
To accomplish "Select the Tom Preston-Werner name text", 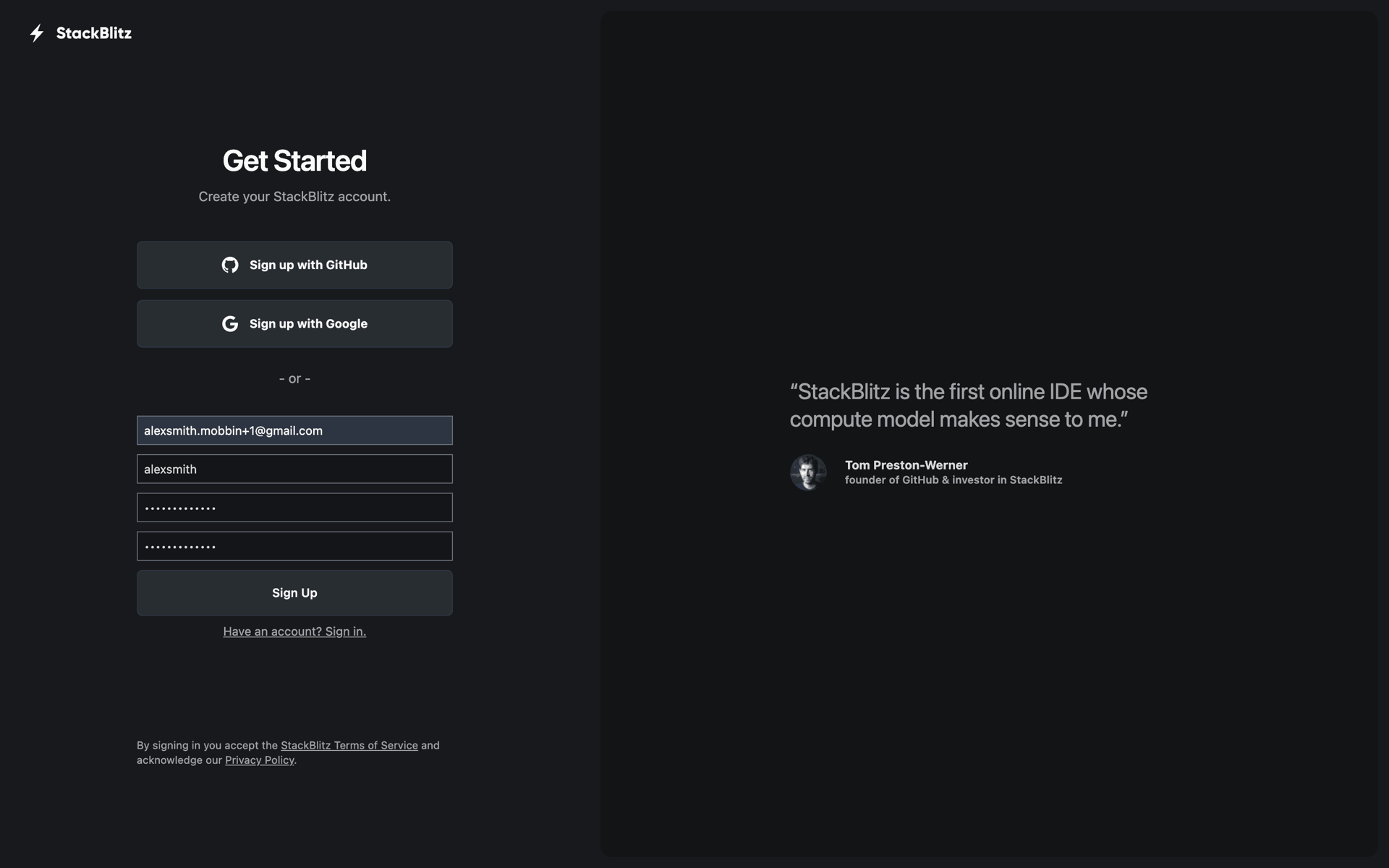I will pyautogui.click(x=906, y=465).
